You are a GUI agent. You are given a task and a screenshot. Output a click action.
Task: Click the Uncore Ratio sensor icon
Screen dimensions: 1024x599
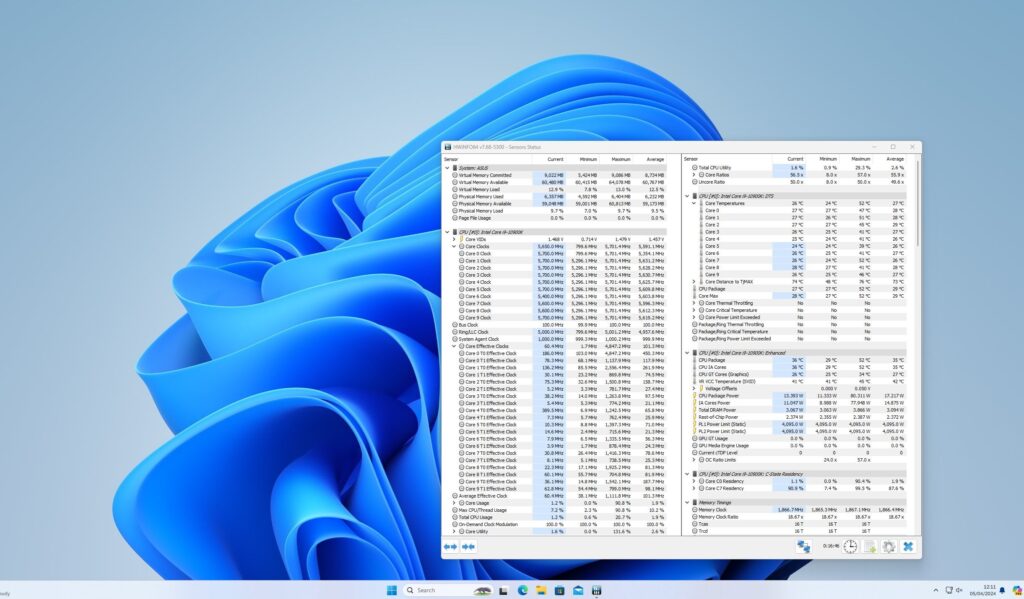pyautogui.click(x=695, y=182)
